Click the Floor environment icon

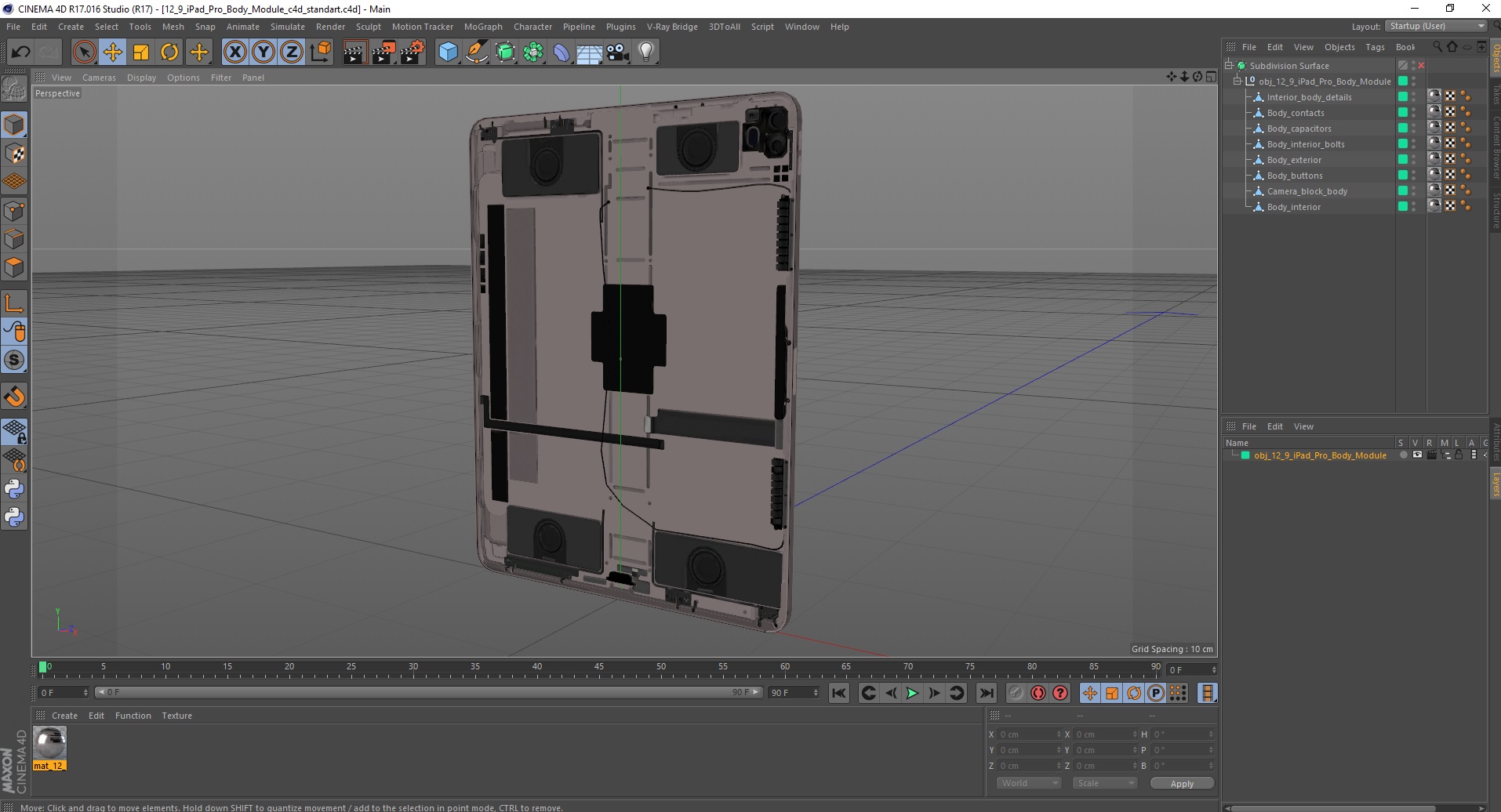click(x=590, y=53)
